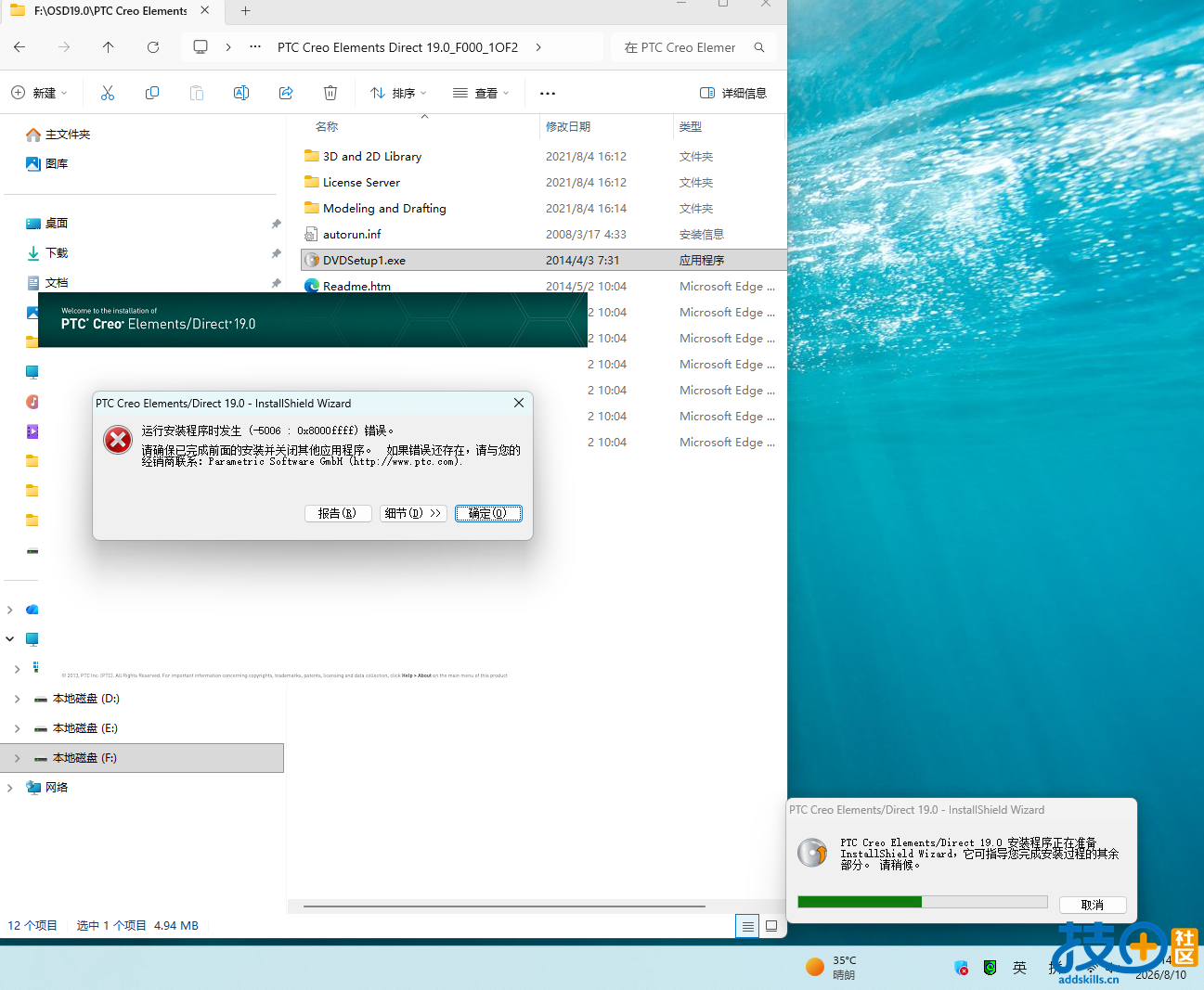Screen dimensions: 1204x990
Task: Delete the selected file with the trash icon
Action: (330, 93)
